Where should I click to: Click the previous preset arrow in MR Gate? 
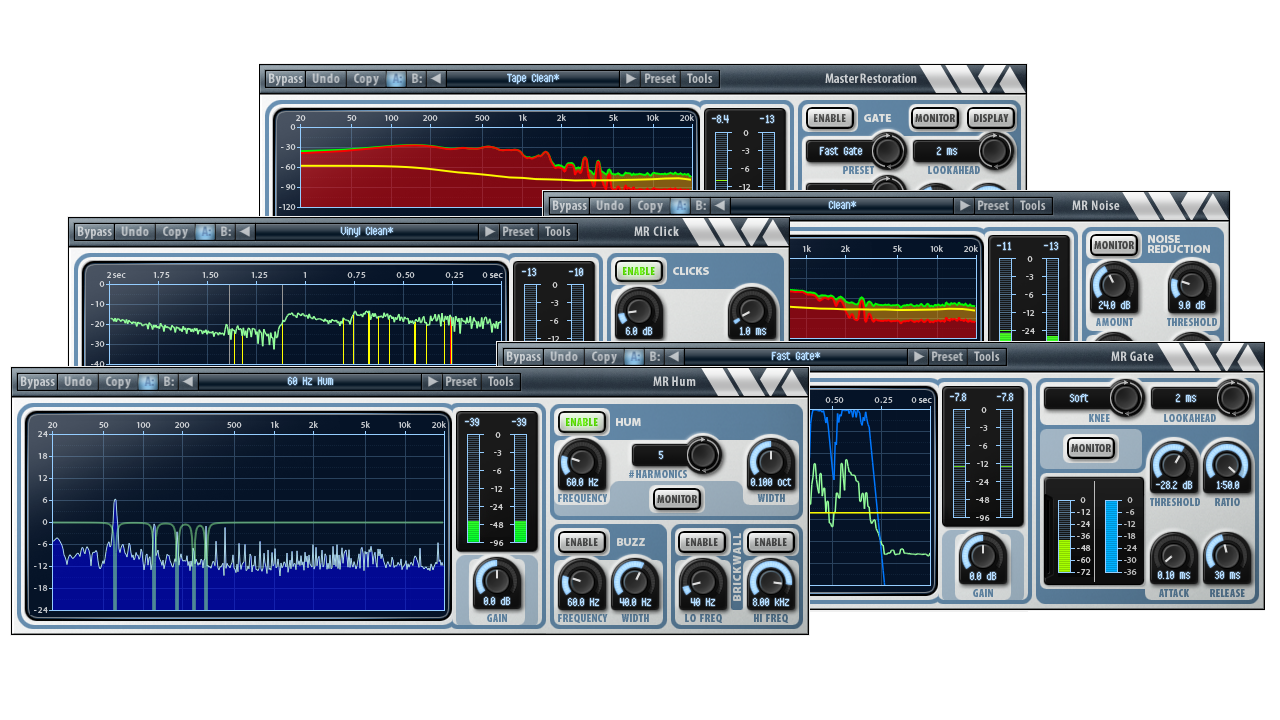point(675,356)
